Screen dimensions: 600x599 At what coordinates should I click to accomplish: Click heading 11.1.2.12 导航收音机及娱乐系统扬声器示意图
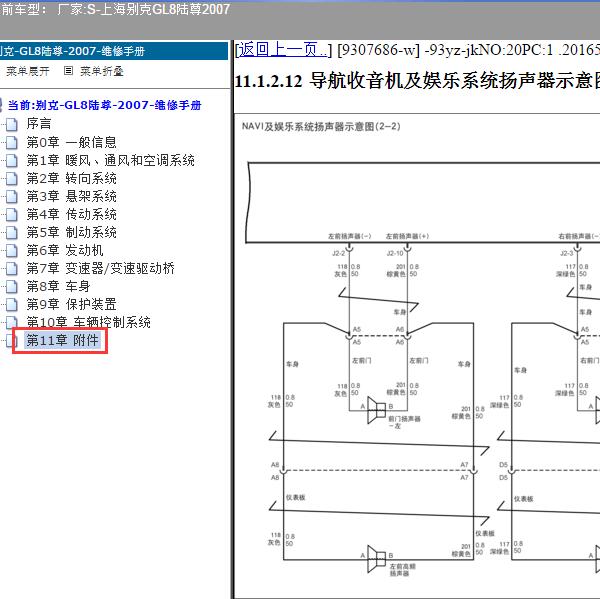point(417,81)
